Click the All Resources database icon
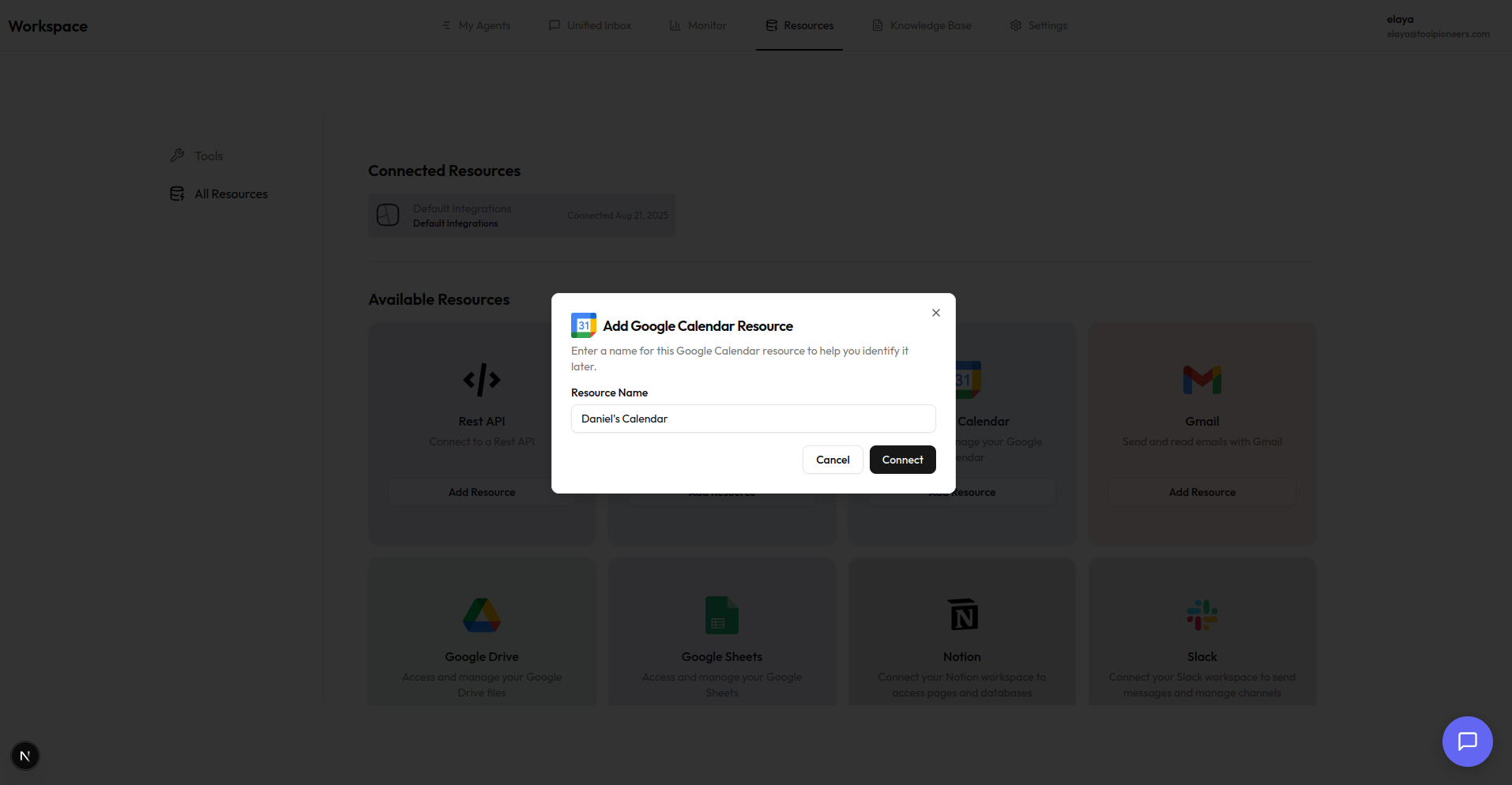 coord(177,193)
